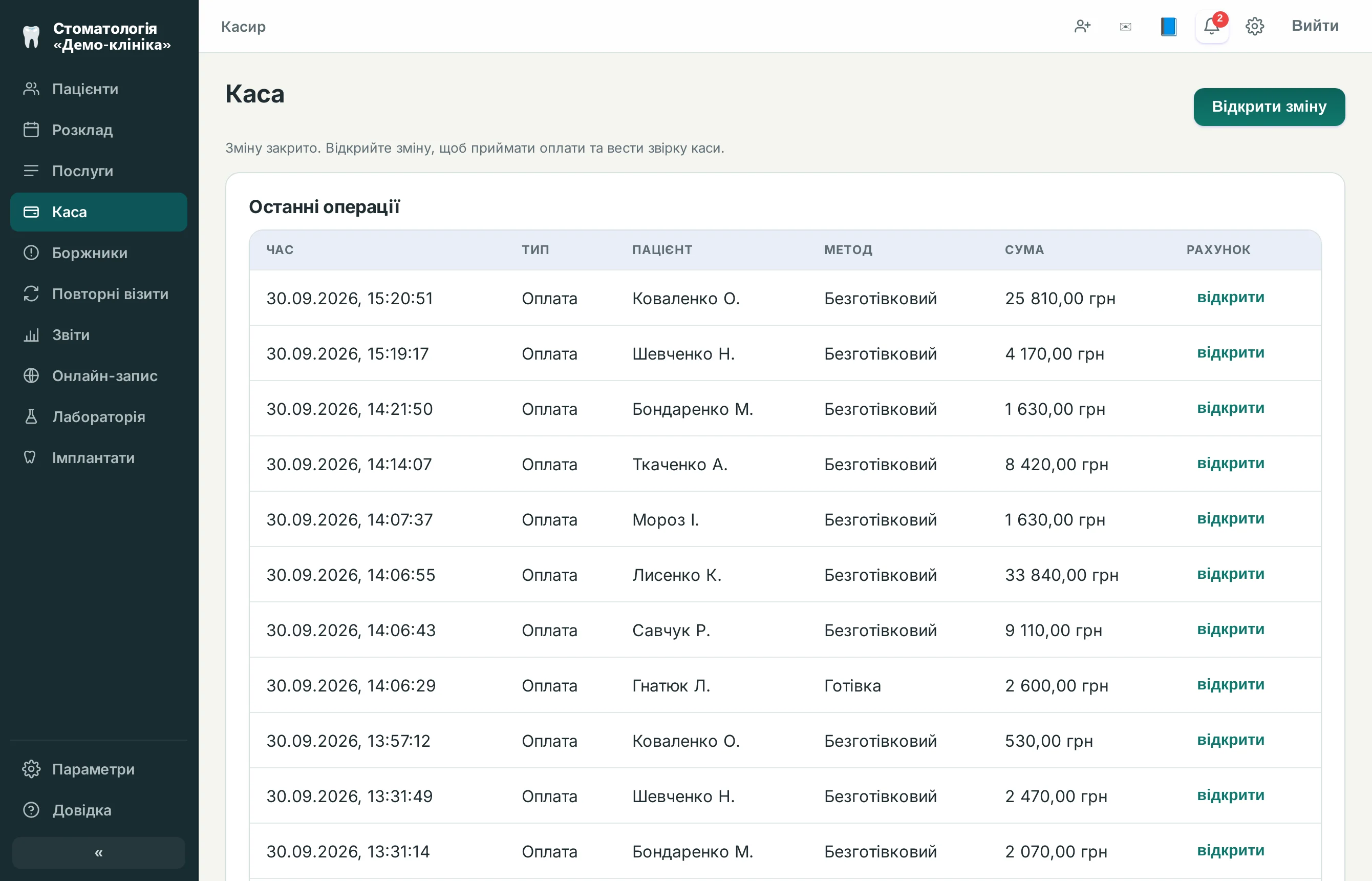Click Відкрити зміну button

click(x=1269, y=107)
